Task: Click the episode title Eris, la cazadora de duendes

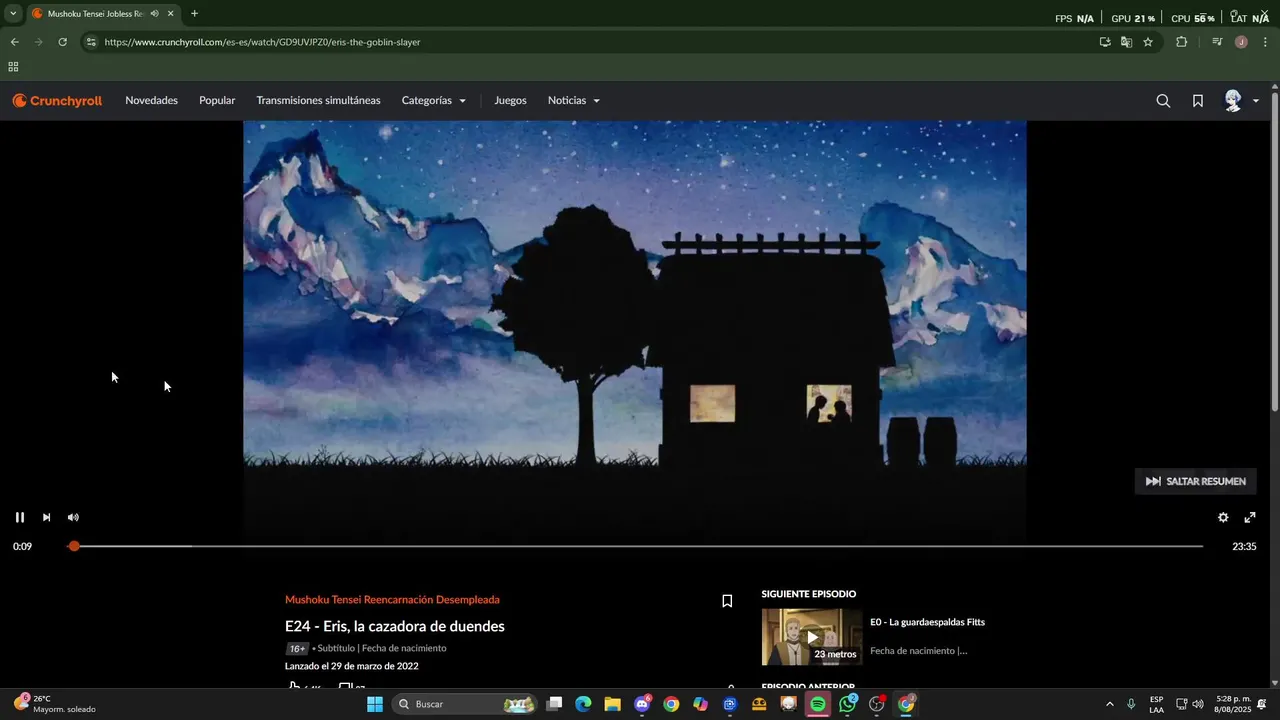Action: 395,626
